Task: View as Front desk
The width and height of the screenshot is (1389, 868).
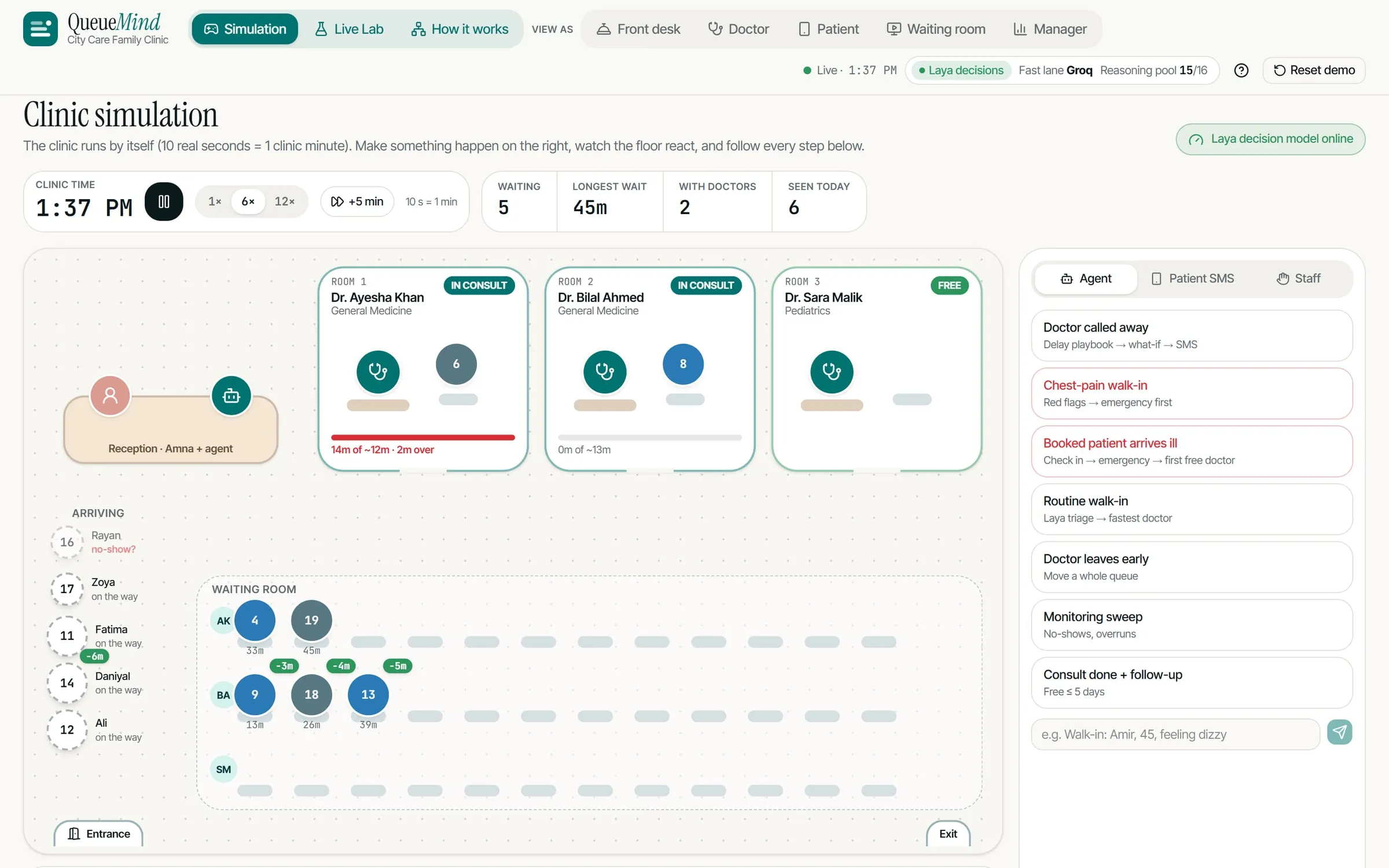Action: [639, 29]
